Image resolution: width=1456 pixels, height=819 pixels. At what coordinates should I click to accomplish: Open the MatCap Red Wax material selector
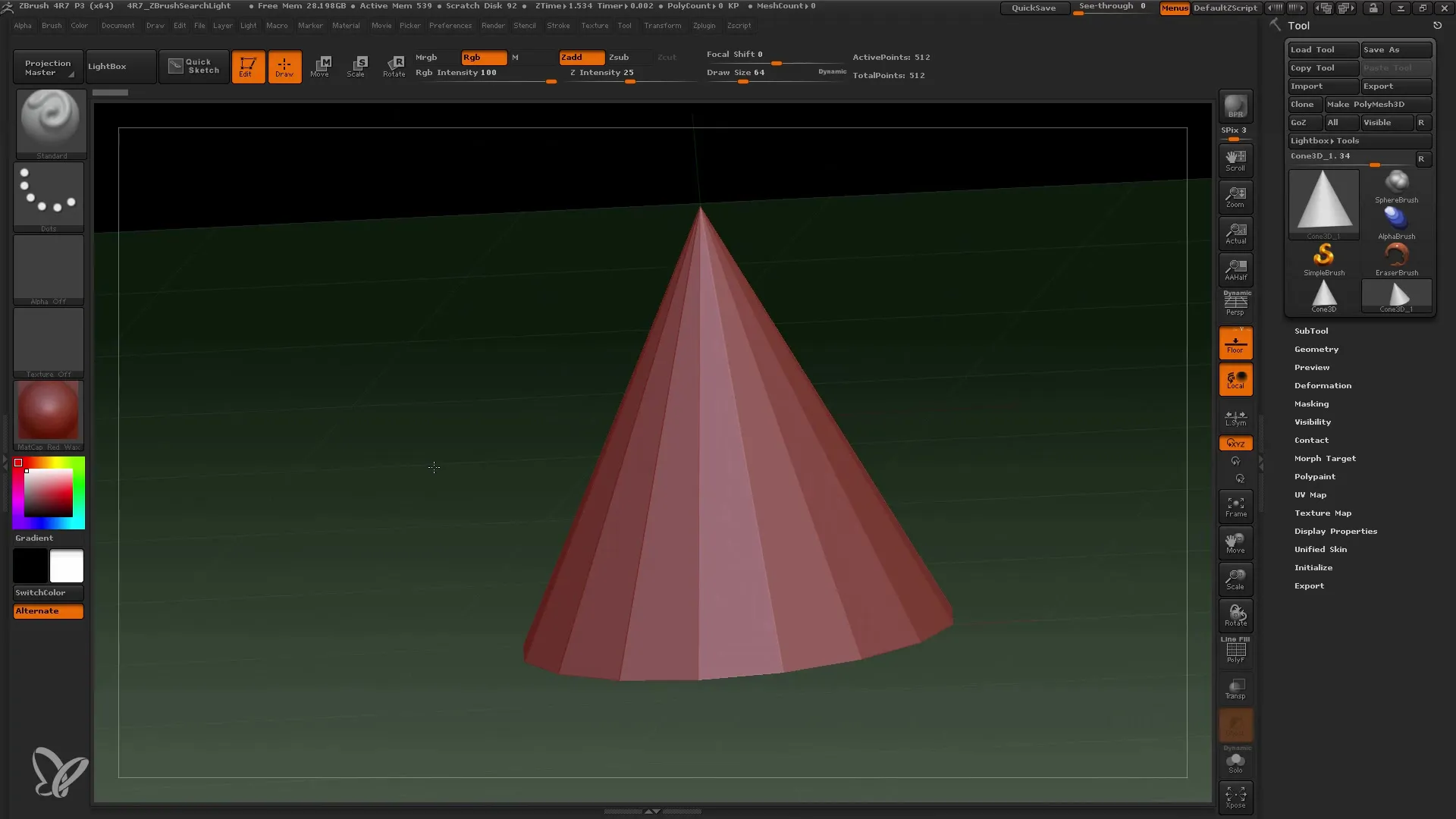49,416
